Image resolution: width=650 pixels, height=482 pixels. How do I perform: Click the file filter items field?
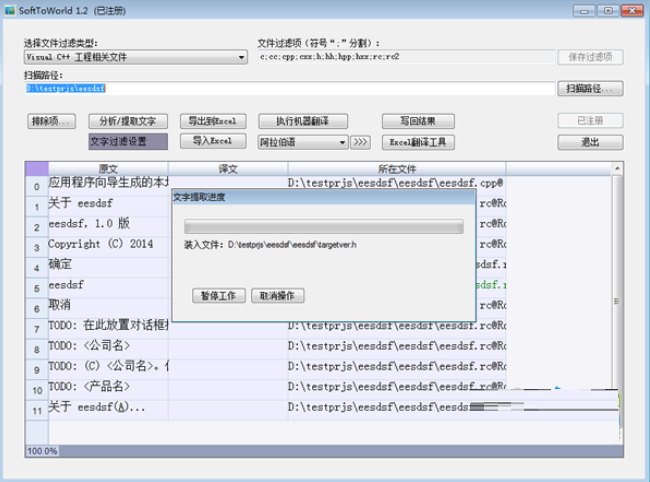[406, 57]
